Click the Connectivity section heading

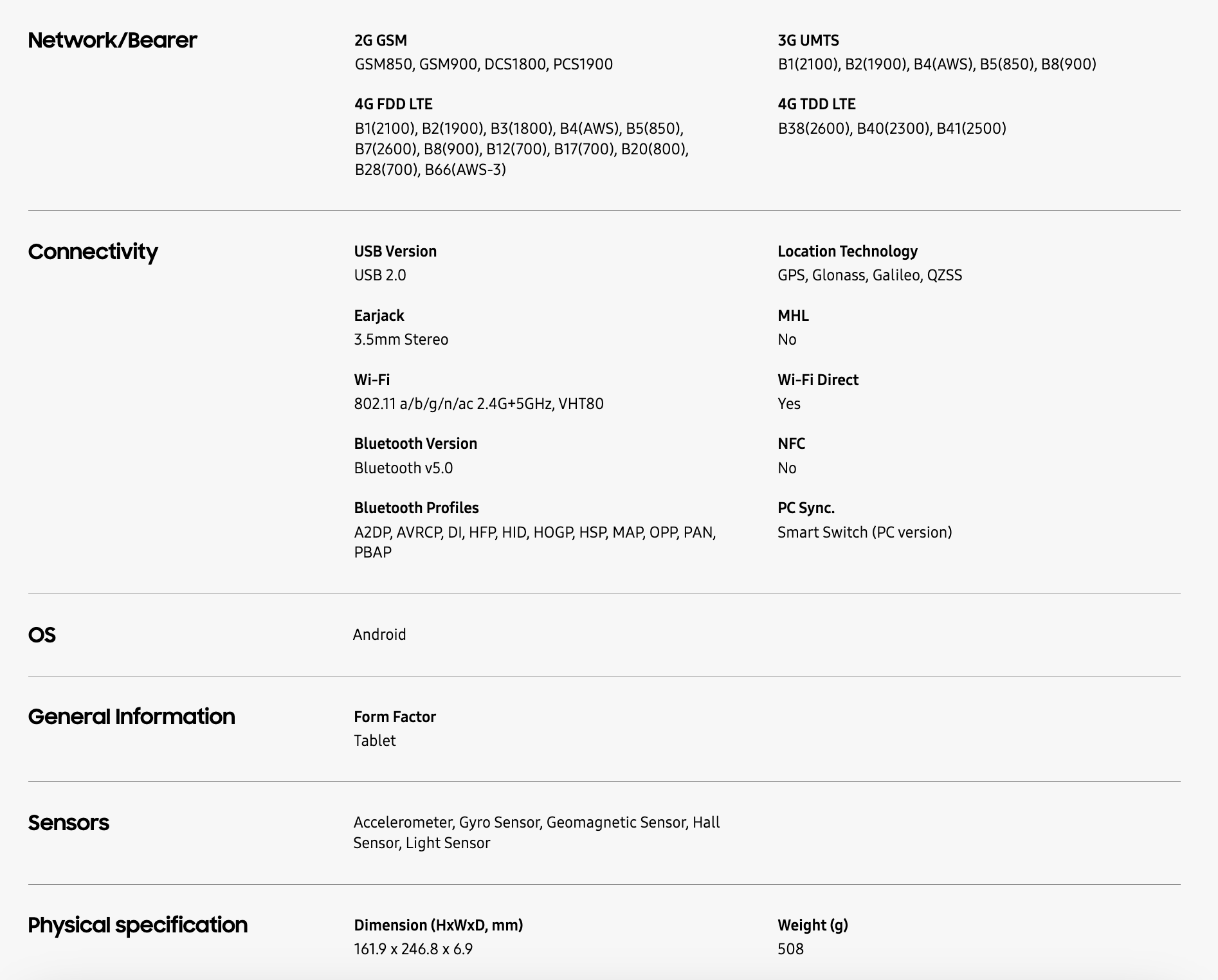point(93,251)
